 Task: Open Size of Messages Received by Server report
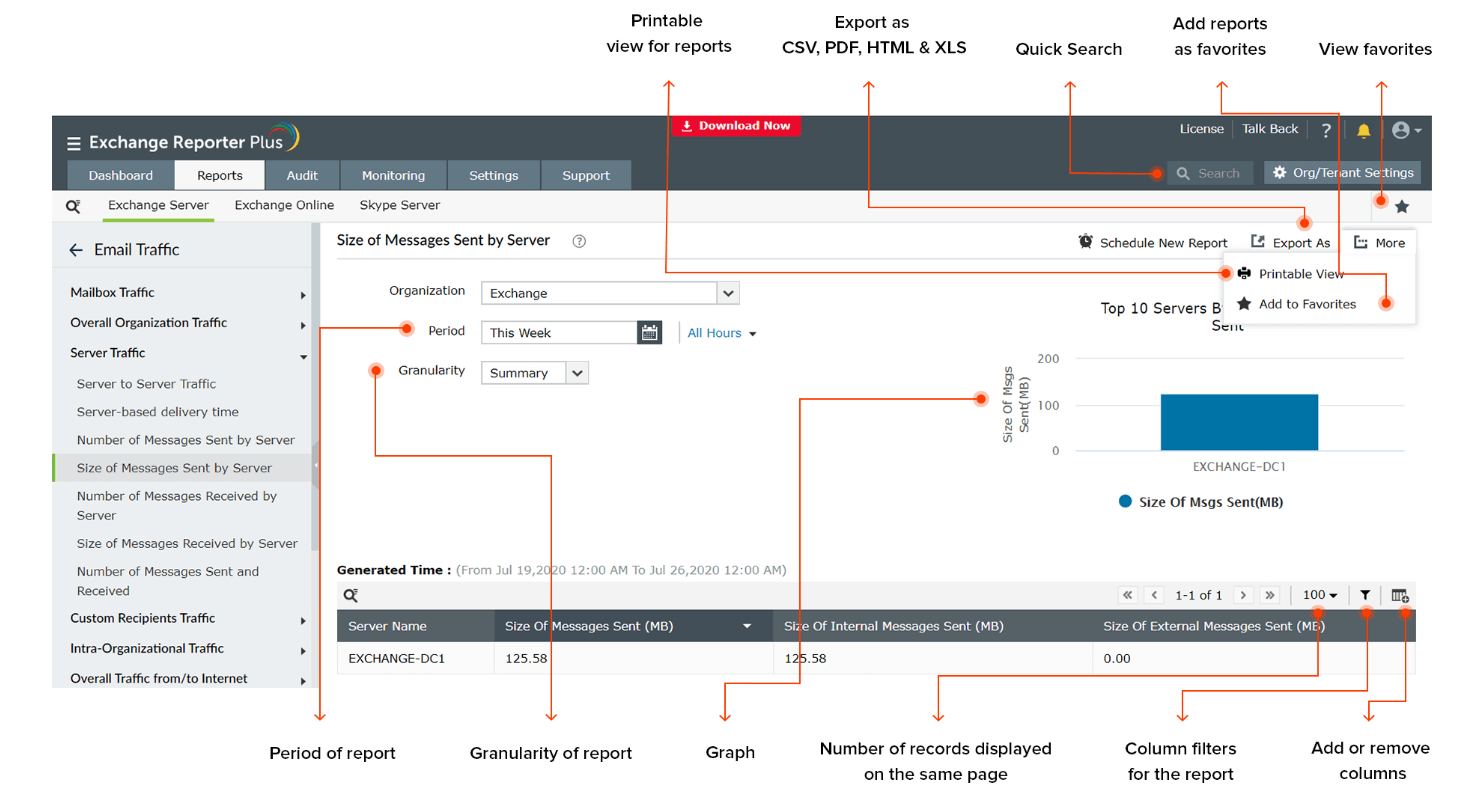(x=187, y=544)
